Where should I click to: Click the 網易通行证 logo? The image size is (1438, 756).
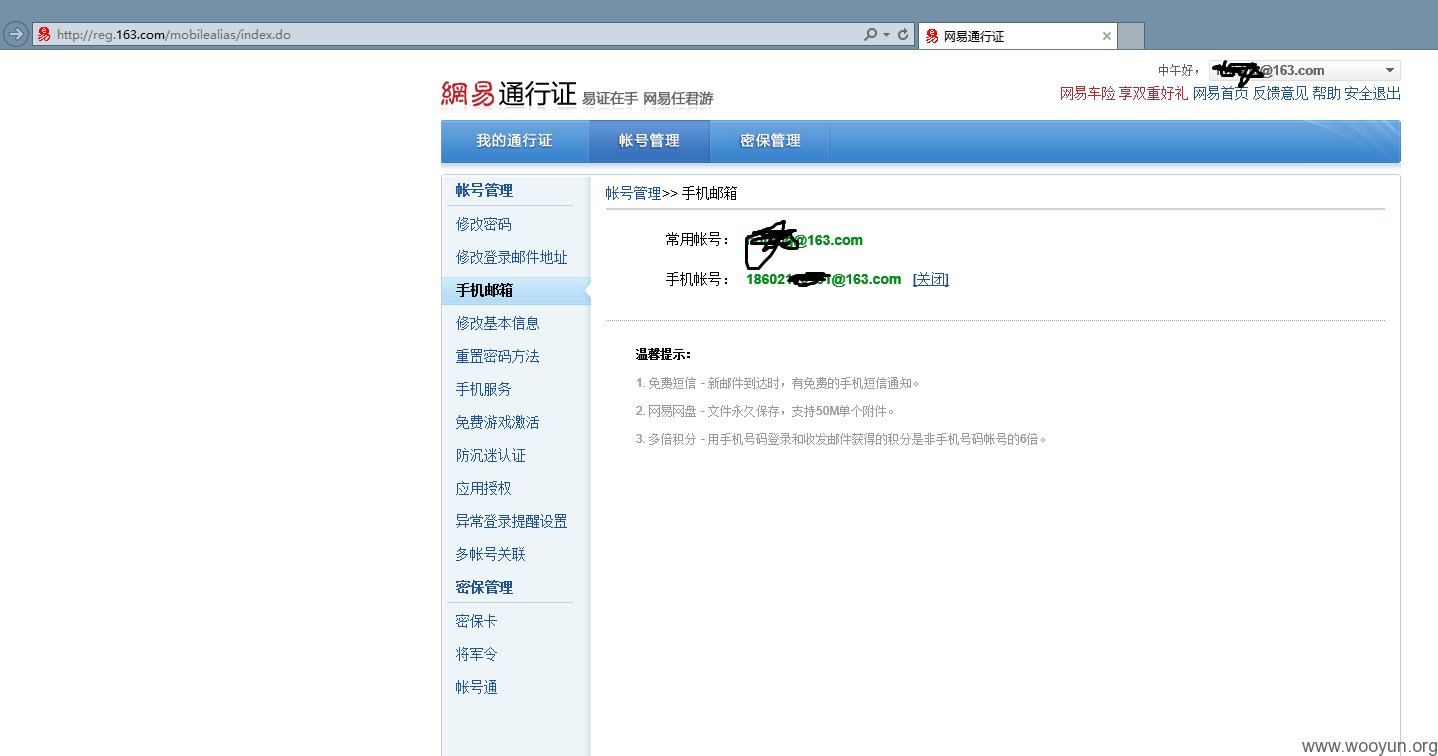509,94
